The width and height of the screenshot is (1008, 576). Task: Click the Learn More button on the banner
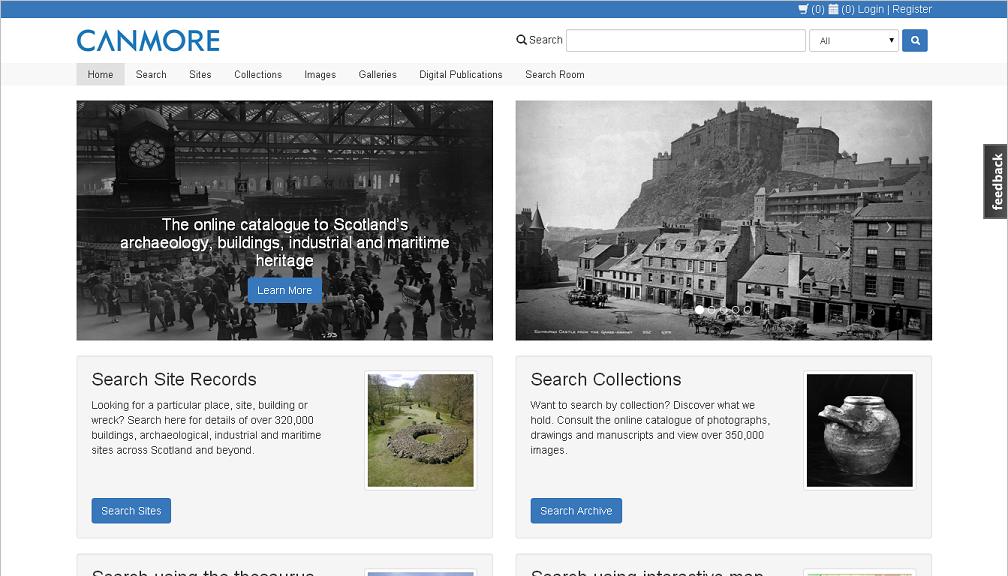click(x=284, y=290)
